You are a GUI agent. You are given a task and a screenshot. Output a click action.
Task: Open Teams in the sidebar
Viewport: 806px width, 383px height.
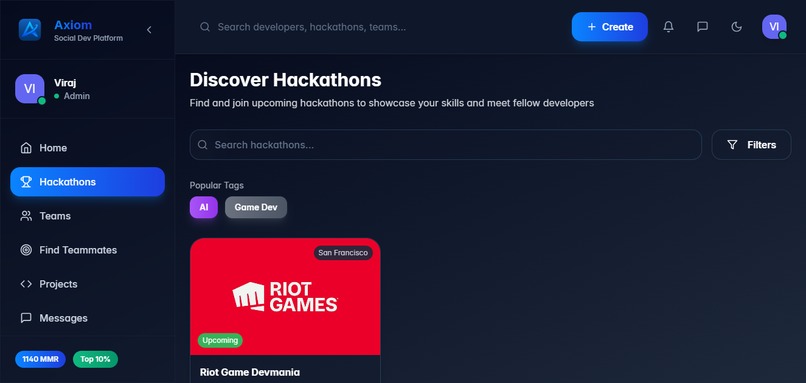87,215
